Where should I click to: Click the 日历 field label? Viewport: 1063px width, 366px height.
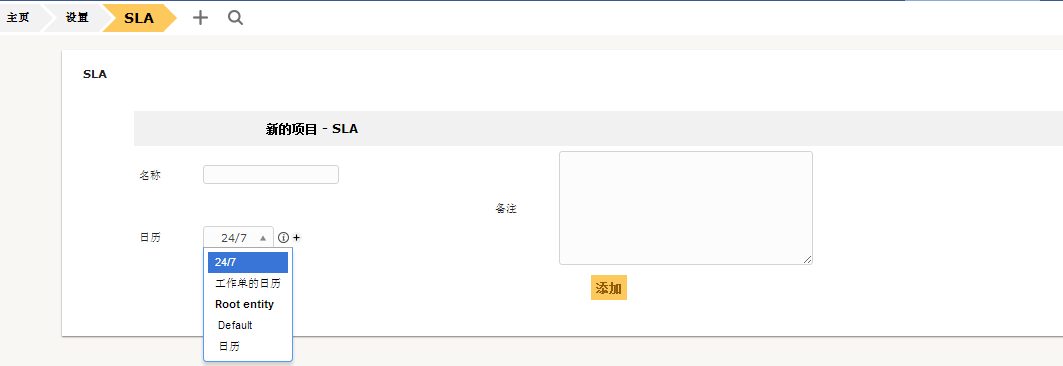150,237
